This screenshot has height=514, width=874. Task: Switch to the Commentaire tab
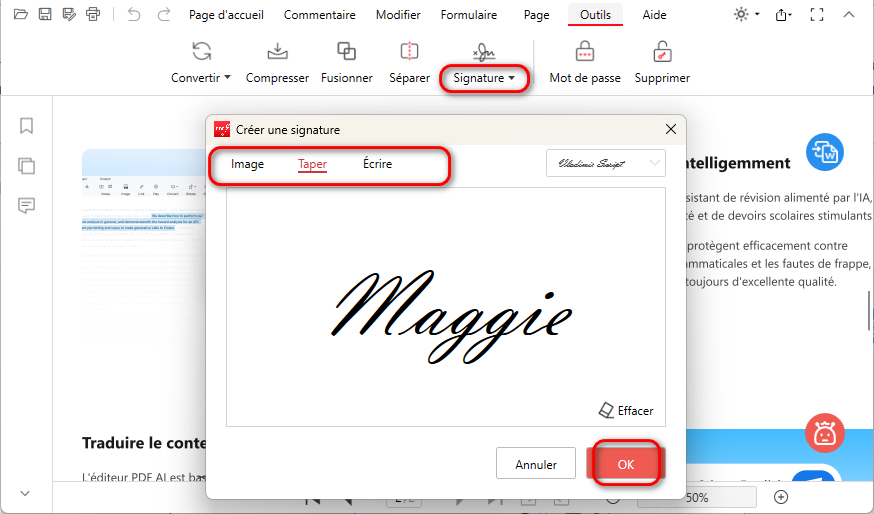pos(319,15)
